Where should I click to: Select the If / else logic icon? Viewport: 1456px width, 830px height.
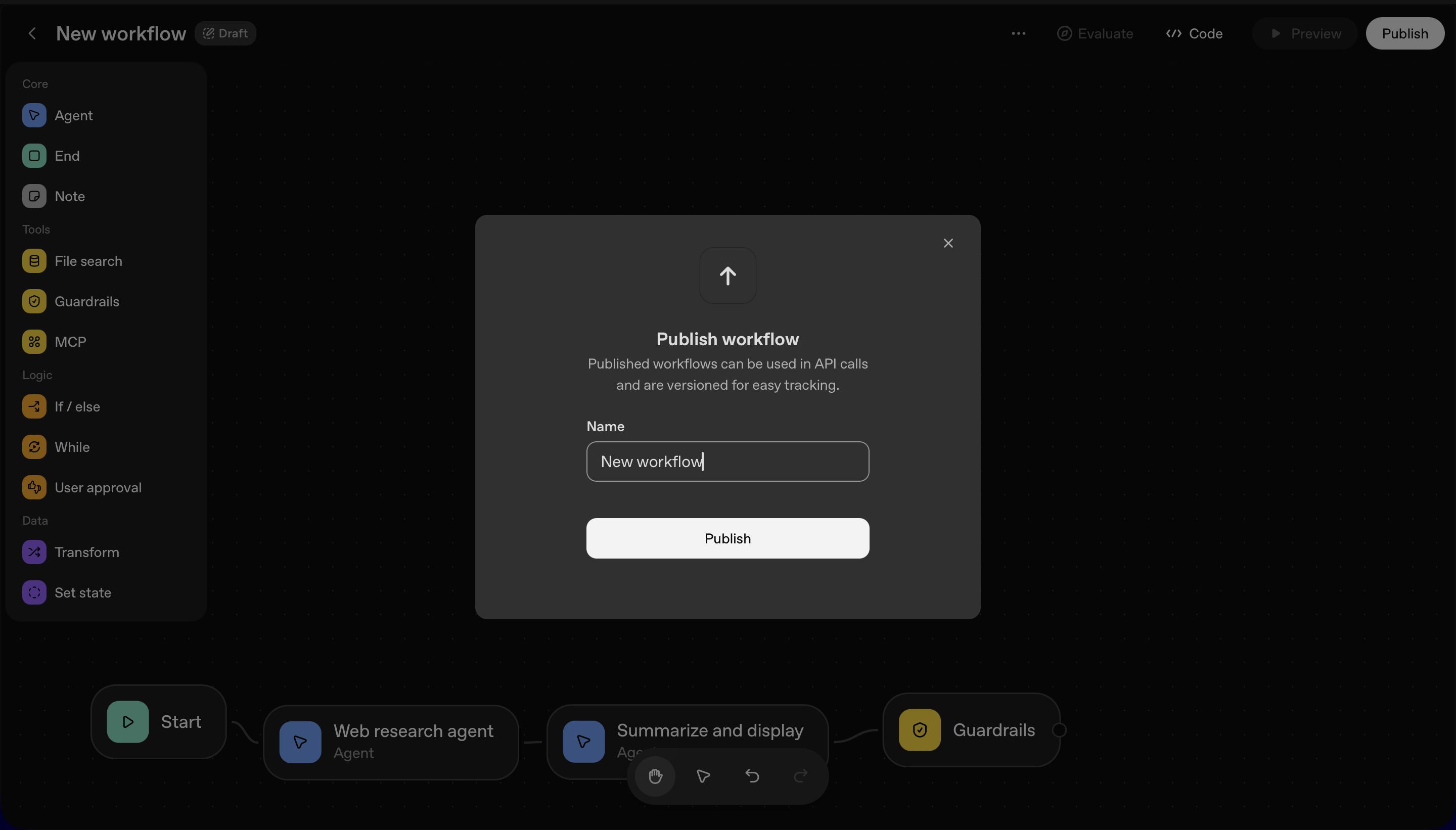click(34, 406)
